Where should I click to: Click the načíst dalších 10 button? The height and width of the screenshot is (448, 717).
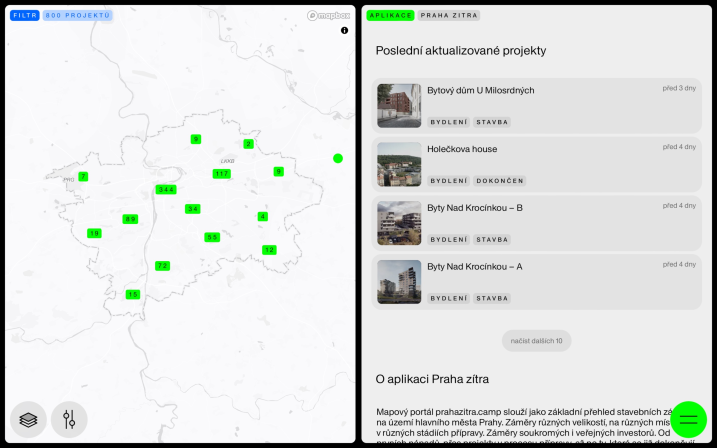pyautogui.click(x=536, y=341)
